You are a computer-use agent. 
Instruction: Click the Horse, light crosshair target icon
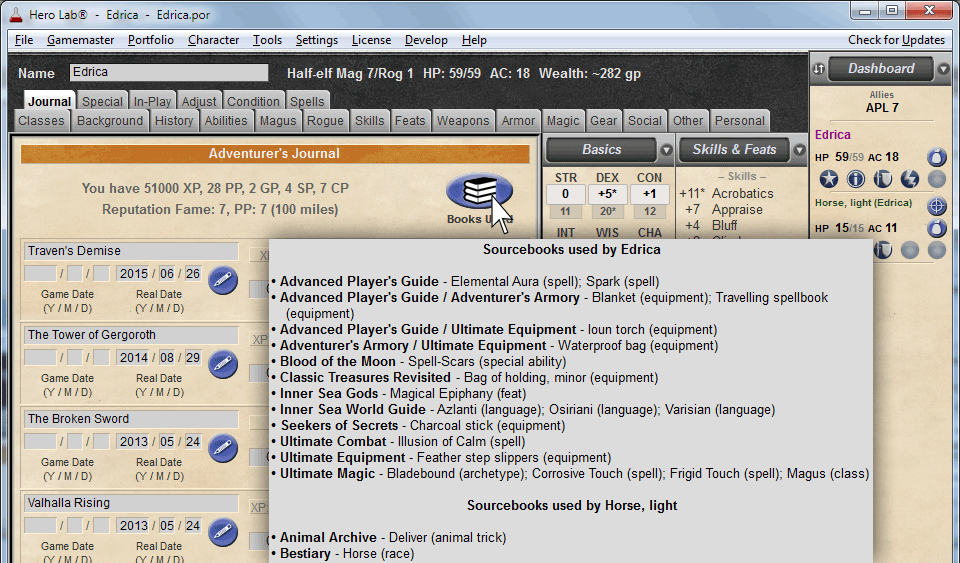coord(936,206)
